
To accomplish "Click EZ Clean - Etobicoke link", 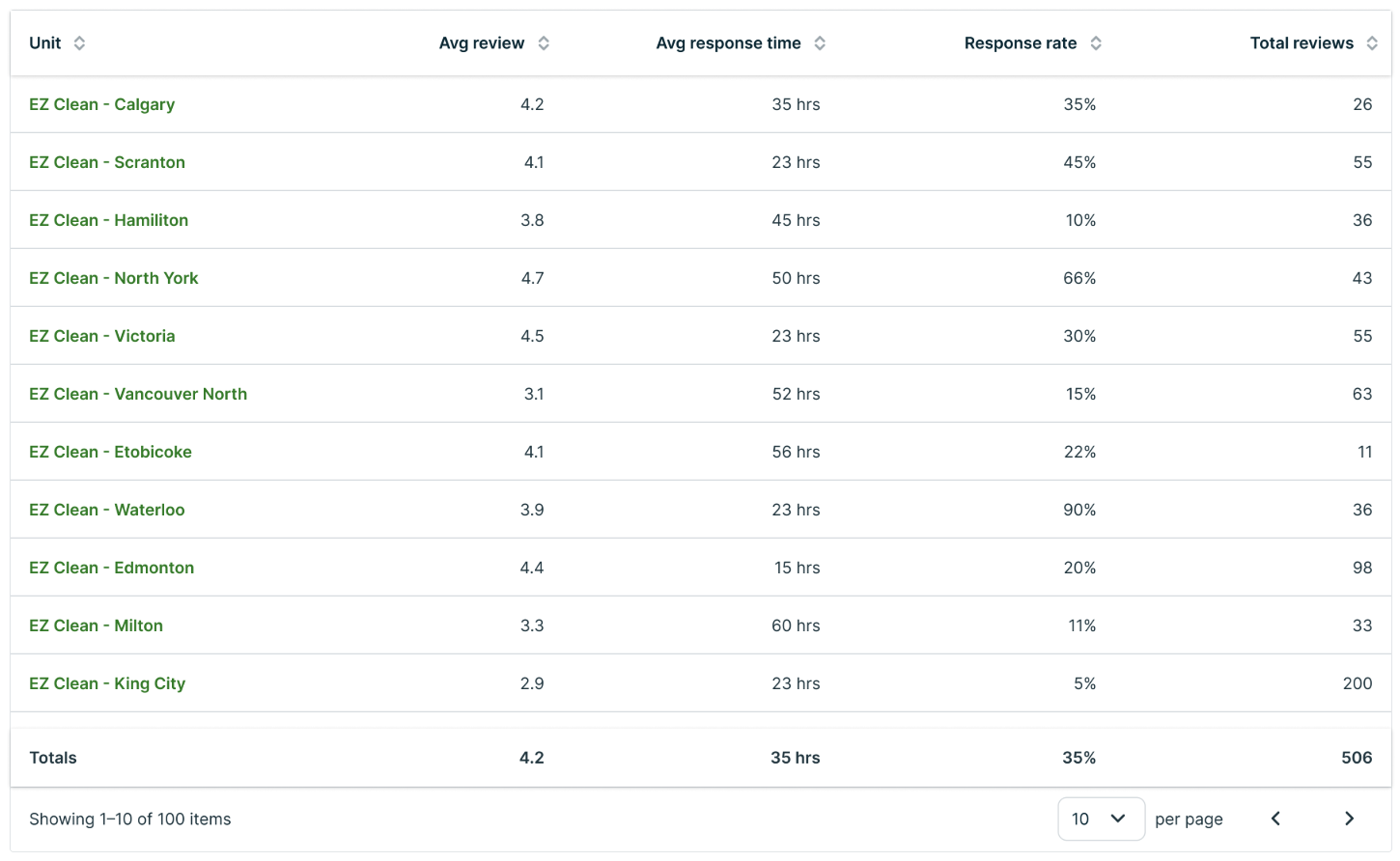I will [110, 452].
